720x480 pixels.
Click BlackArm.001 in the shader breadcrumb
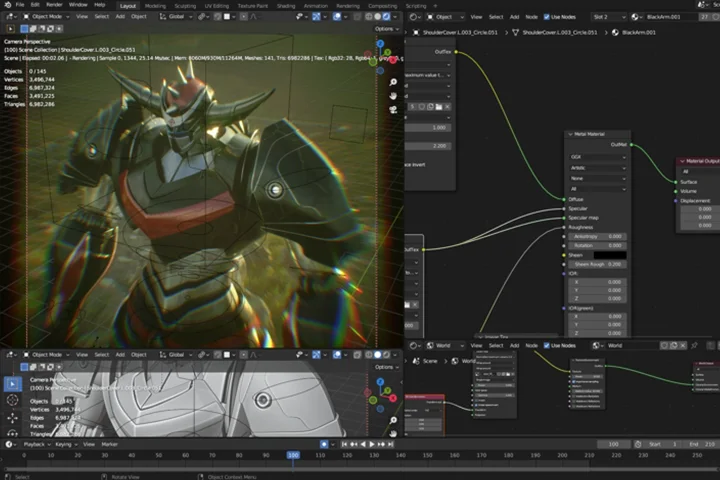[x=639, y=33]
